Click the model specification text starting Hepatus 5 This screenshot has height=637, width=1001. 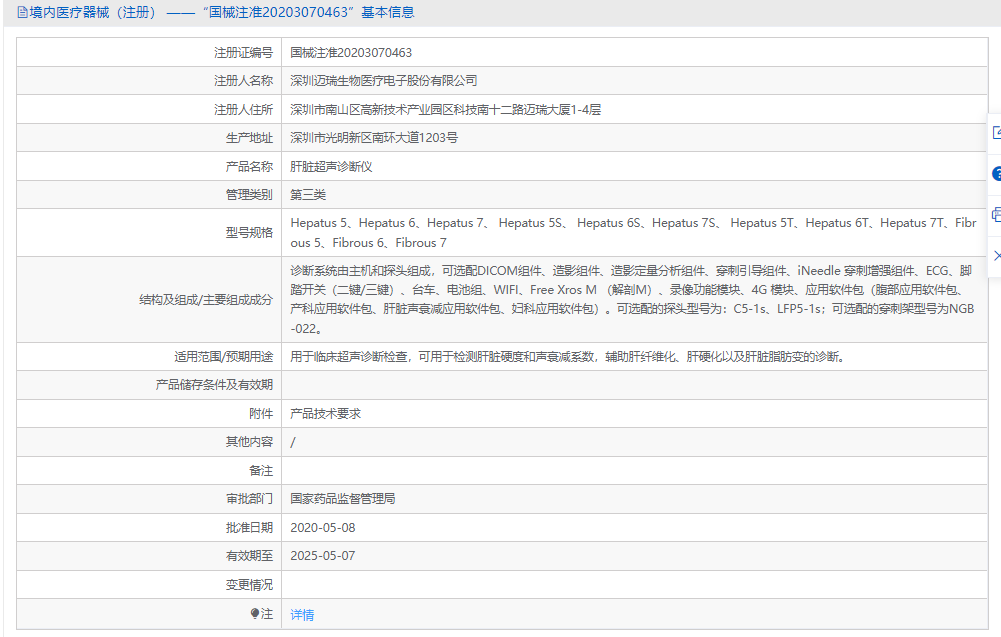coord(633,232)
